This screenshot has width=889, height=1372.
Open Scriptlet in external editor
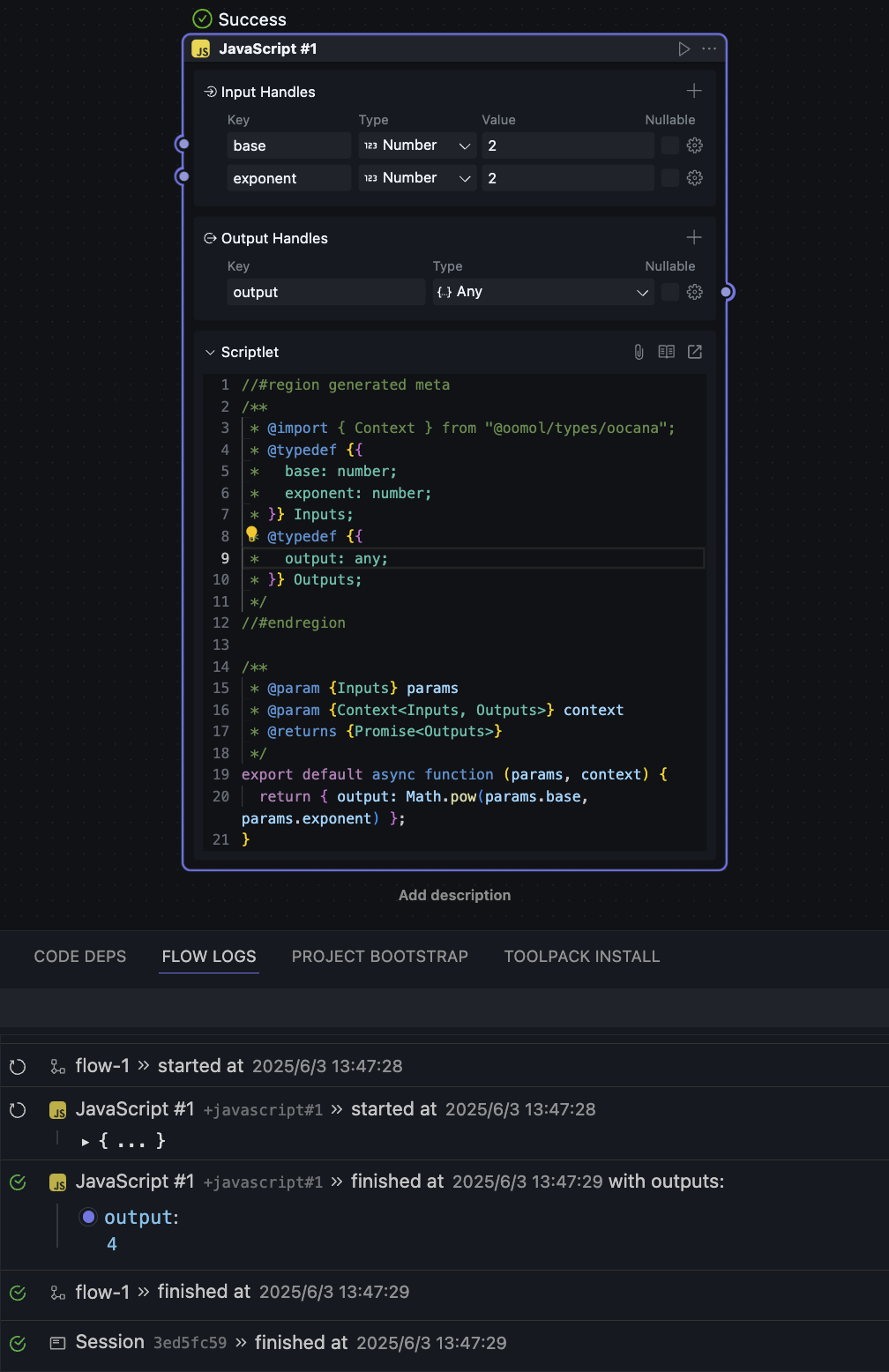(x=695, y=352)
